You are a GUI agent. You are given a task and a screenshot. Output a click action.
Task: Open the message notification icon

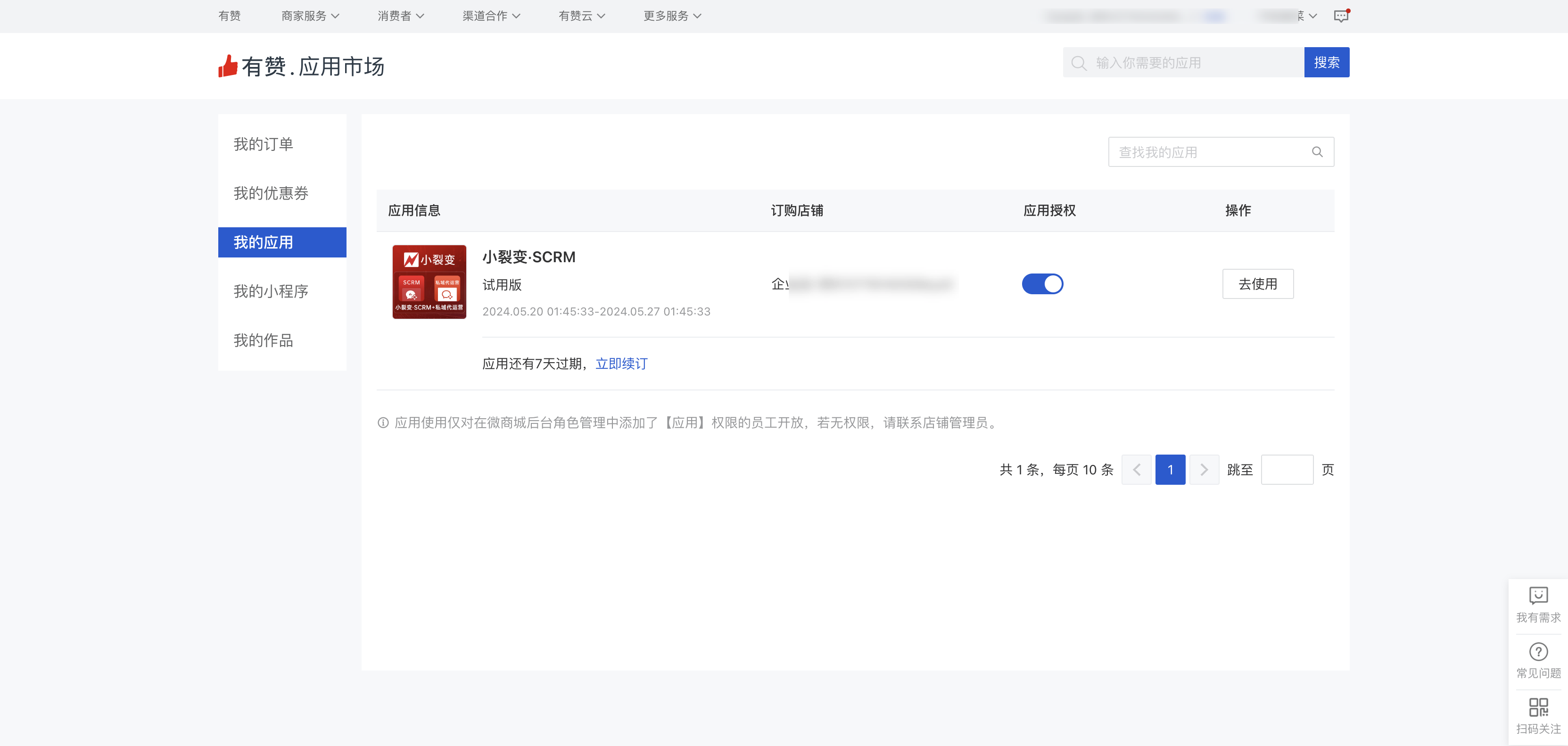1341,16
